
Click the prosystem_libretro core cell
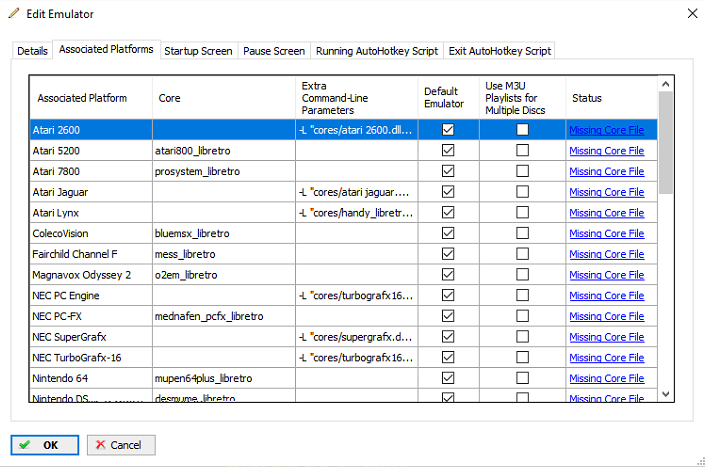coord(224,171)
